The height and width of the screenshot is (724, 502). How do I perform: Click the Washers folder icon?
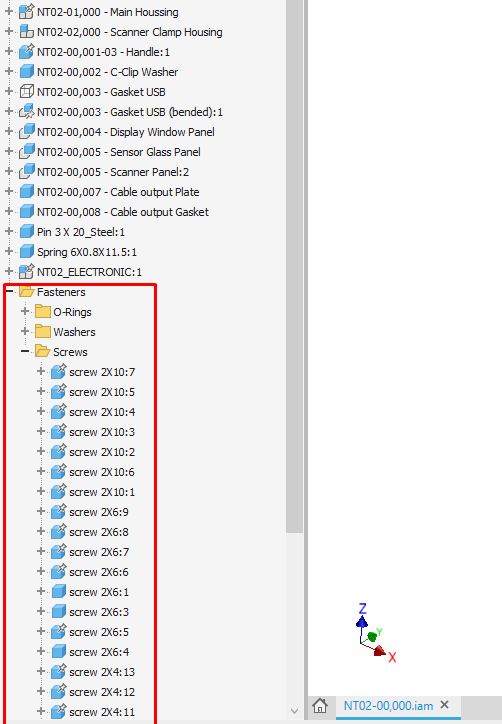[x=43, y=332]
